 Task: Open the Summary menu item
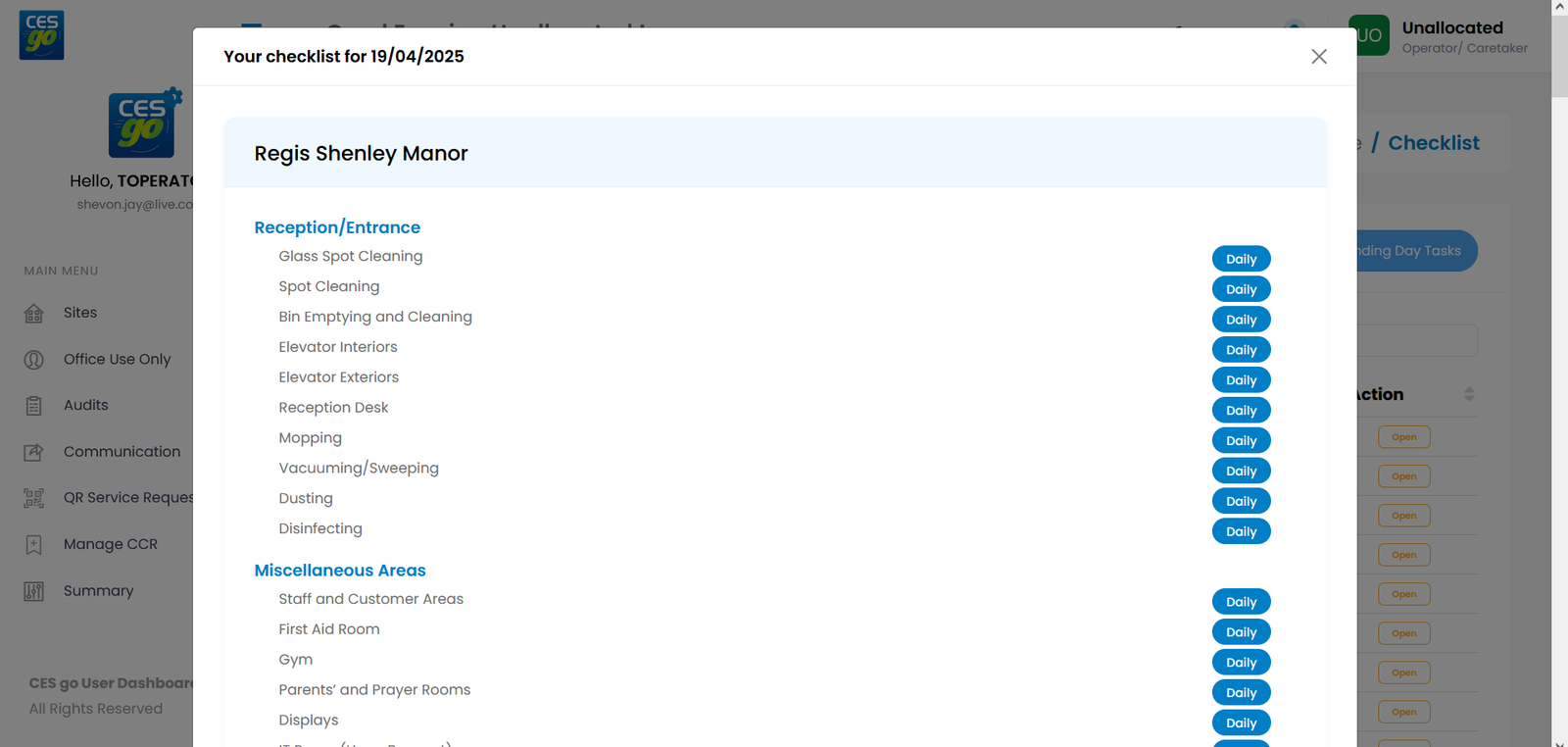click(x=98, y=591)
